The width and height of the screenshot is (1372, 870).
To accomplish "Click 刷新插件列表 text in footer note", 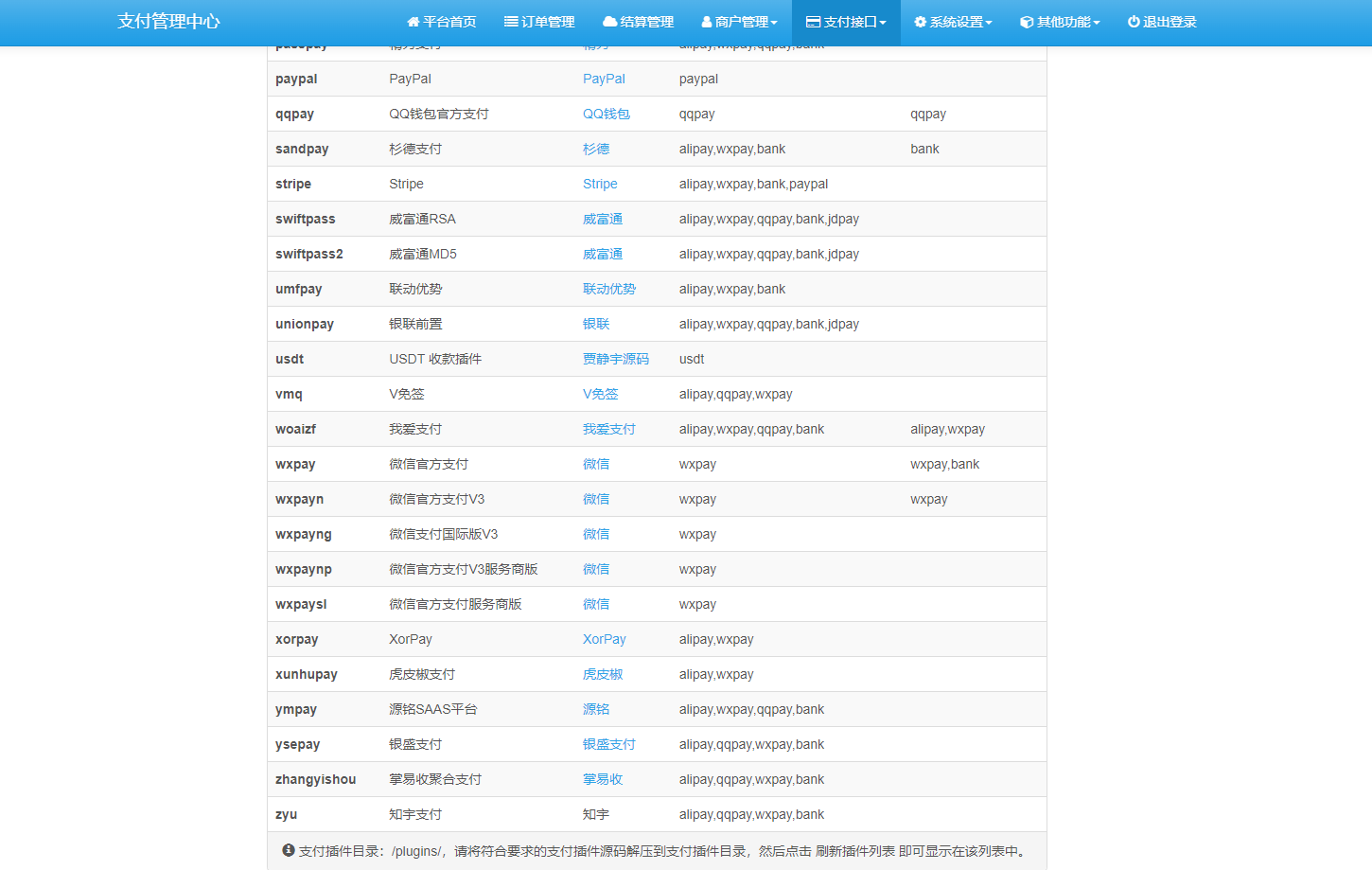I will coord(855,851).
